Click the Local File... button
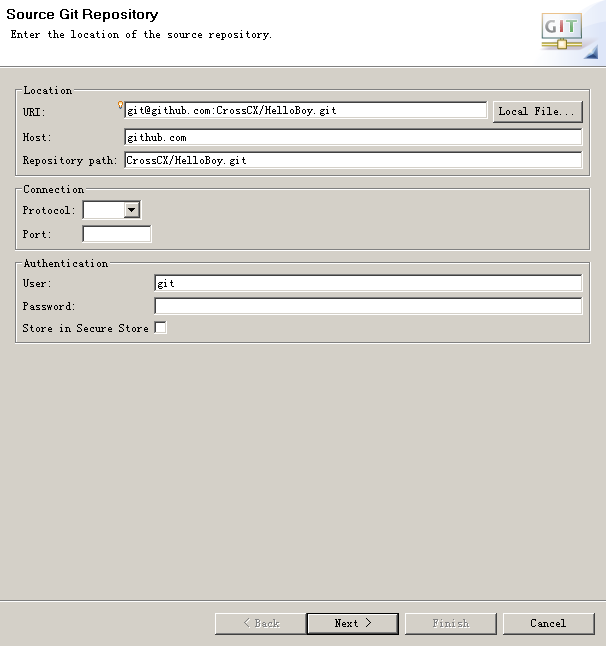Image resolution: width=606 pixels, height=646 pixels. pyautogui.click(x=538, y=112)
